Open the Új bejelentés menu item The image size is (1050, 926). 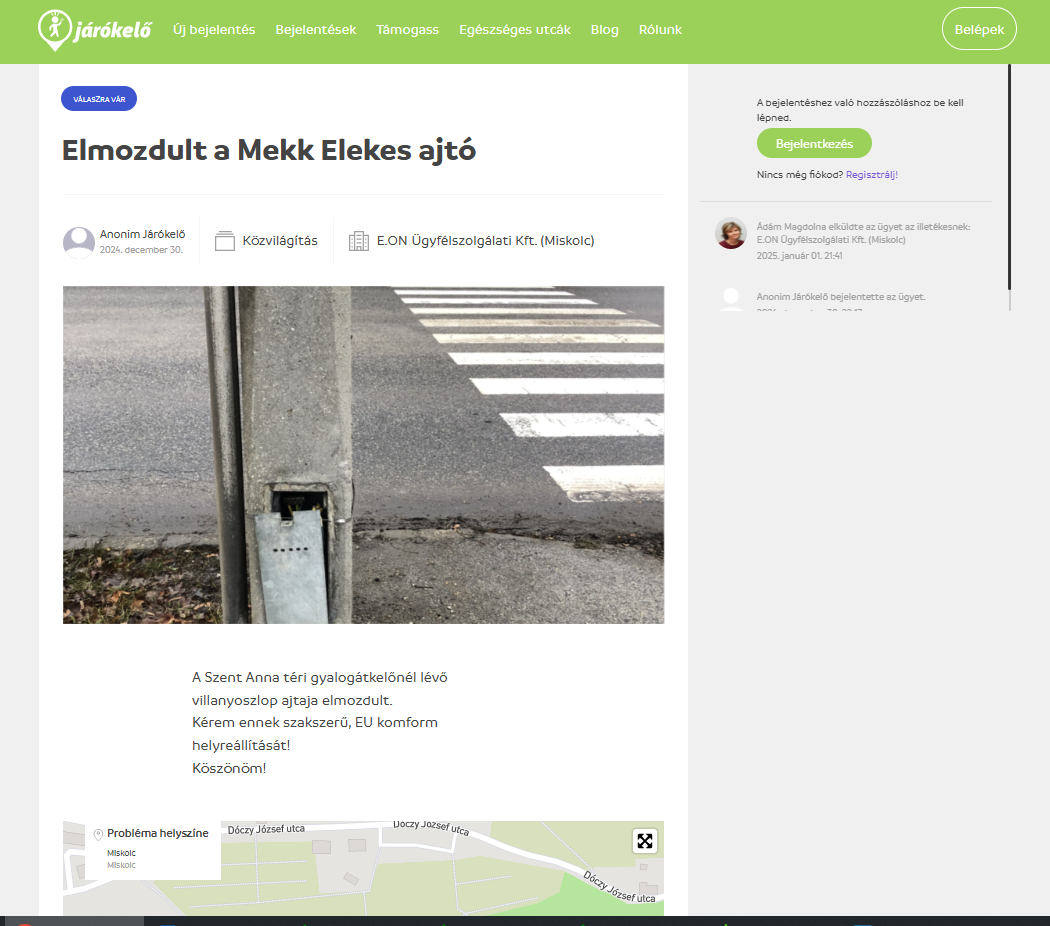(x=214, y=30)
